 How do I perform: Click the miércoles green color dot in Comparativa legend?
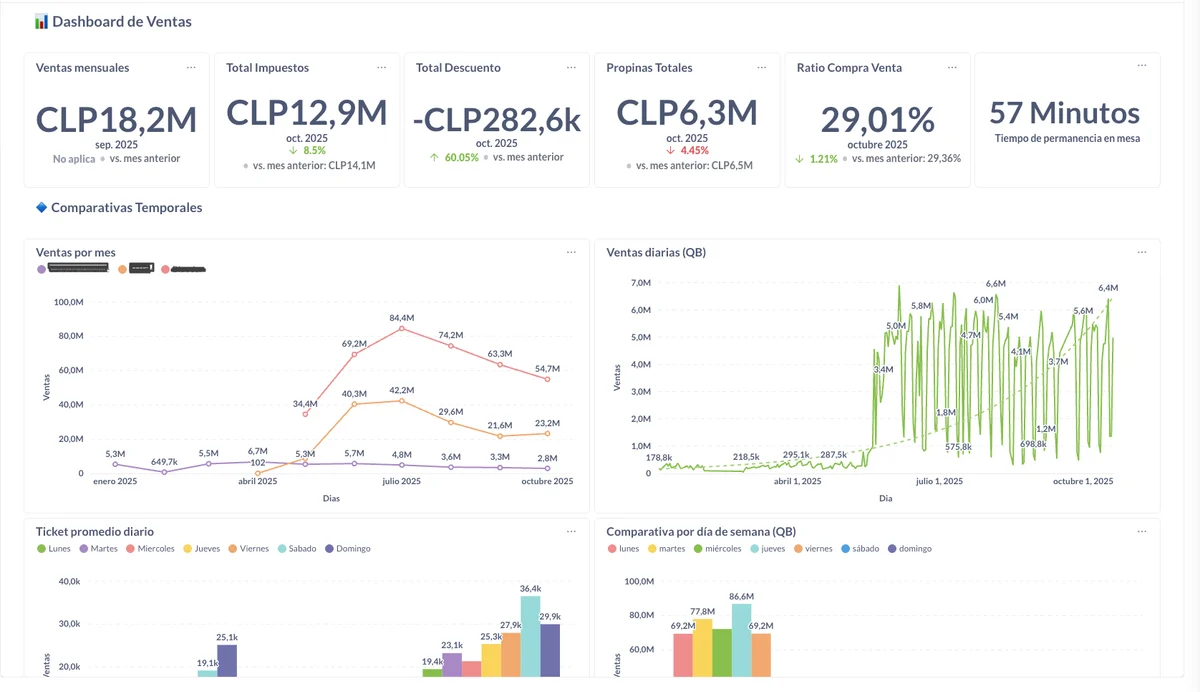coord(696,549)
